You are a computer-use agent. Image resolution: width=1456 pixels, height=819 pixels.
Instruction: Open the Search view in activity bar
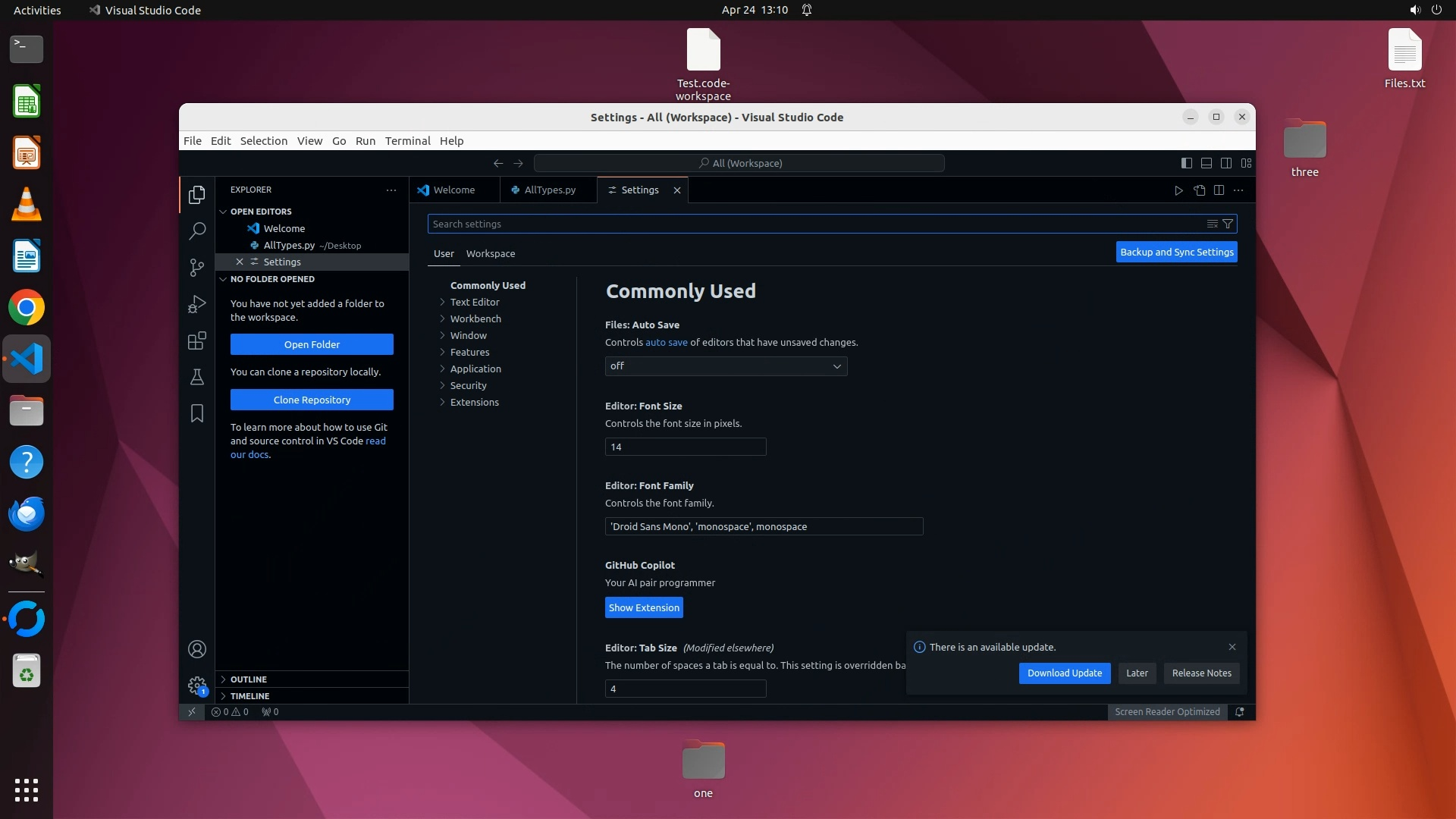point(196,231)
